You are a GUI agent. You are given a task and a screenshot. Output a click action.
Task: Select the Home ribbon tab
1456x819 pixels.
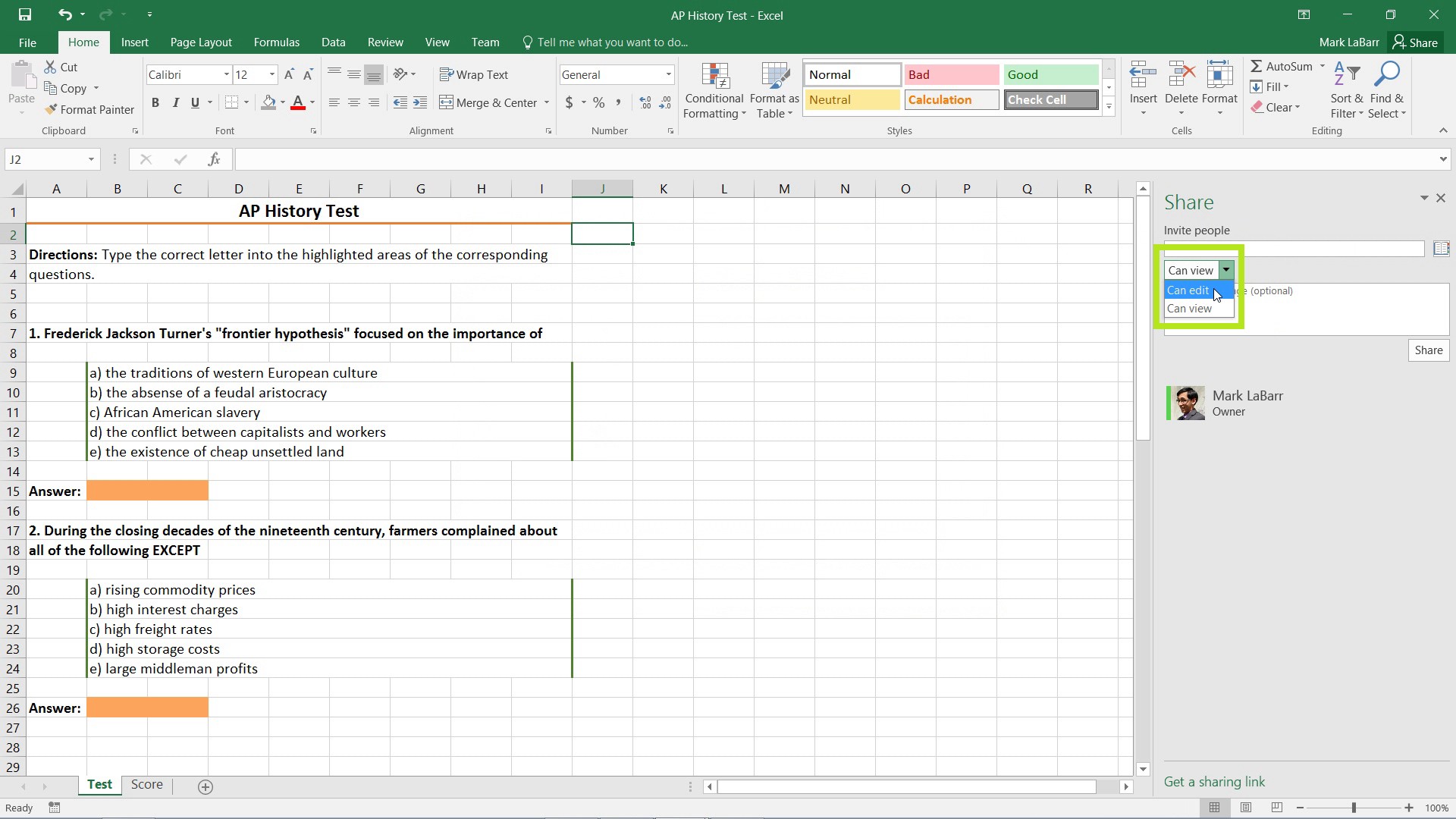click(83, 42)
